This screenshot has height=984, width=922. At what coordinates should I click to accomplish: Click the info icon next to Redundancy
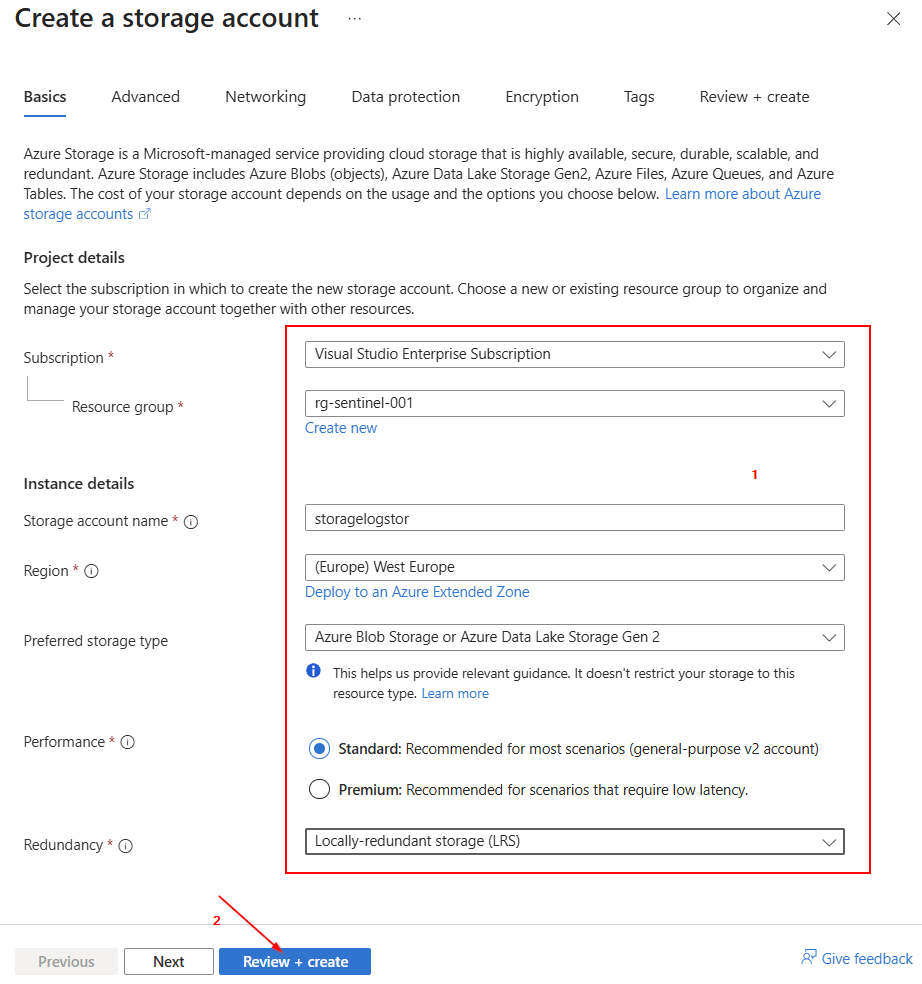click(126, 846)
